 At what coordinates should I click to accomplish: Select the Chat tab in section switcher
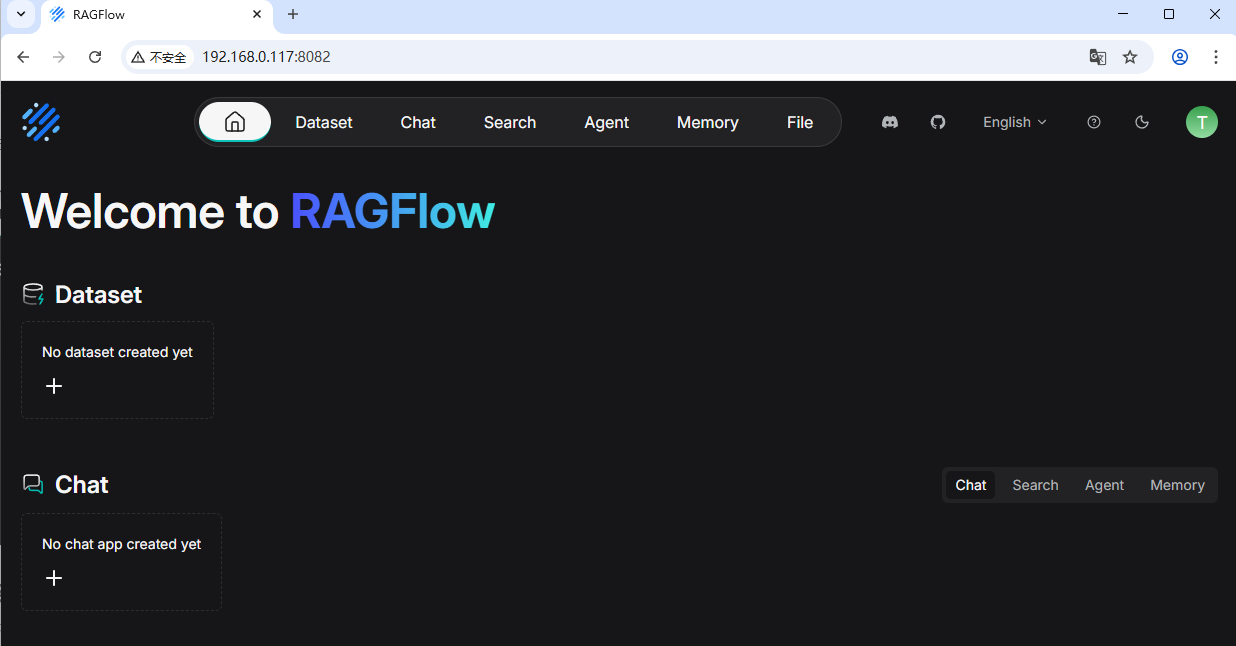point(971,485)
